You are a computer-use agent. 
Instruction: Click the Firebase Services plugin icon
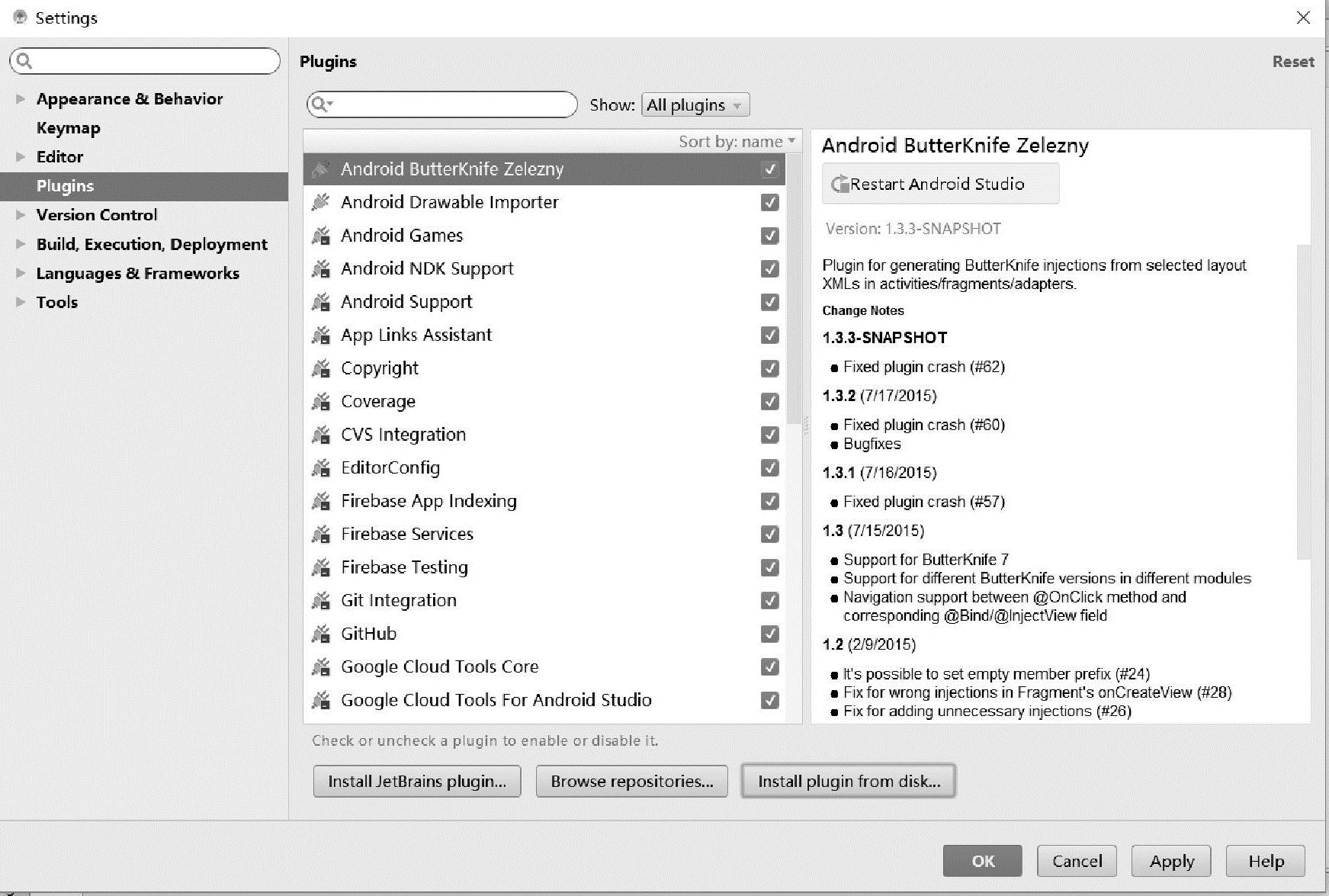point(321,534)
